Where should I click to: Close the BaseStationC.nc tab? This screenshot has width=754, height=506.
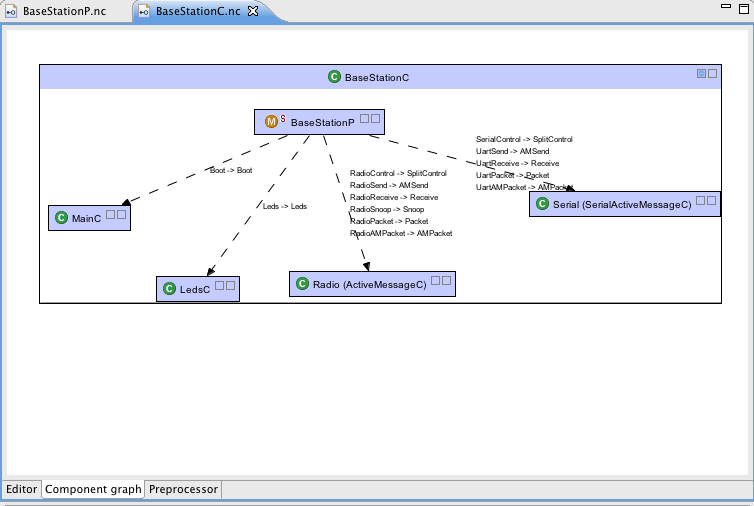[253, 11]
